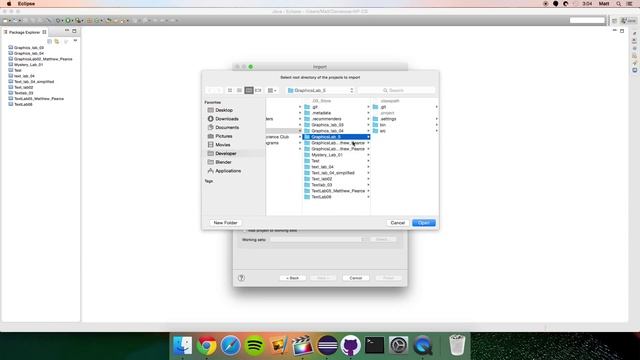This screenshot has width=640, height=360.
Task: Toggle Link with Editor in Package Explorer
Action: tap(57, 41)
